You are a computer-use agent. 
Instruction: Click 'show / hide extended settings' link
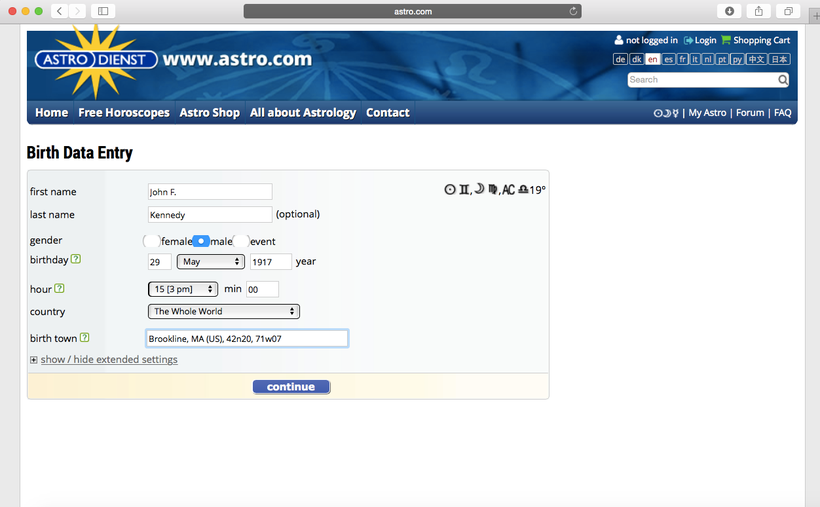click(109, 359)
